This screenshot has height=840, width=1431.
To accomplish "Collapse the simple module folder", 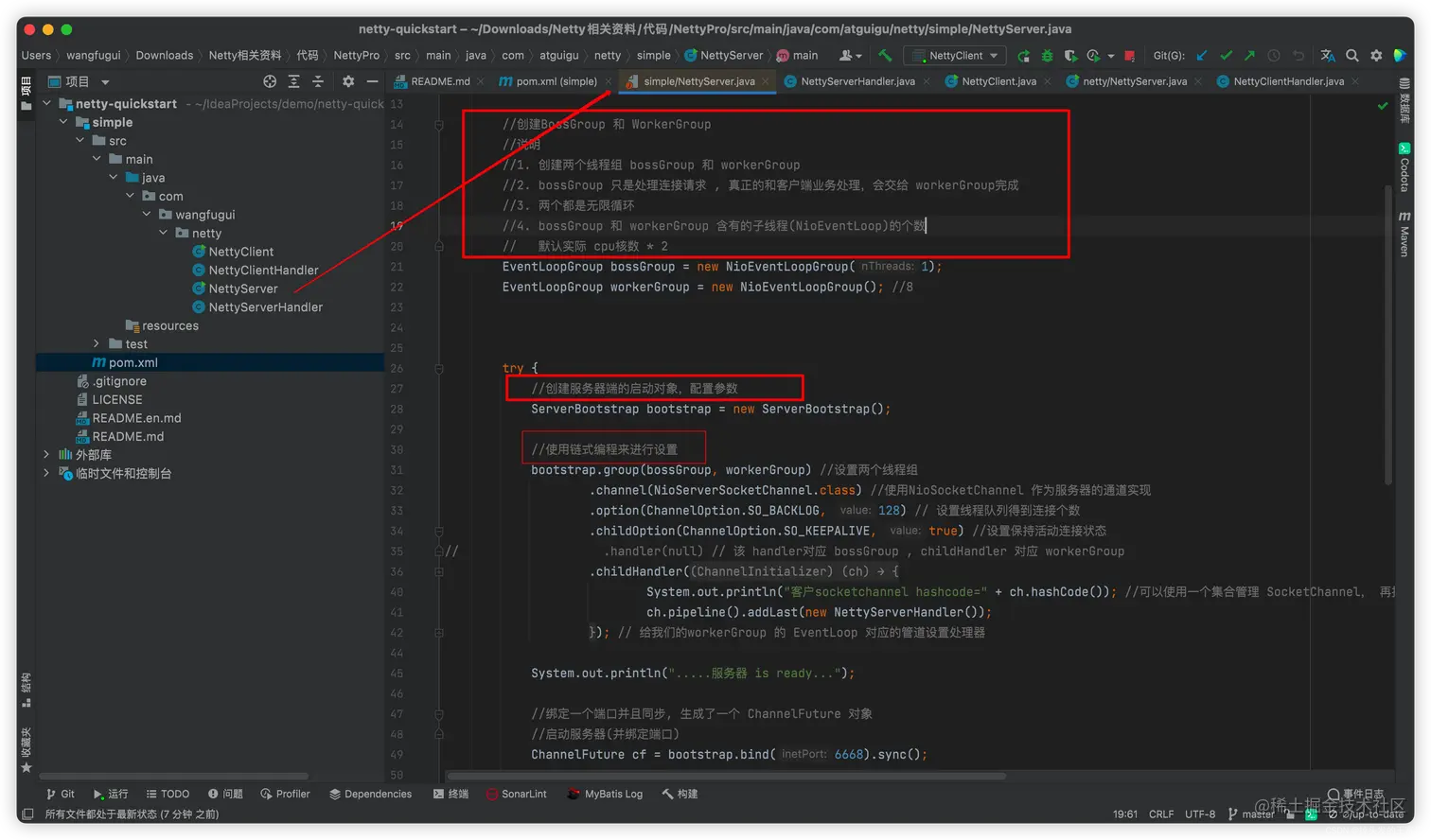I will point(63,122).
